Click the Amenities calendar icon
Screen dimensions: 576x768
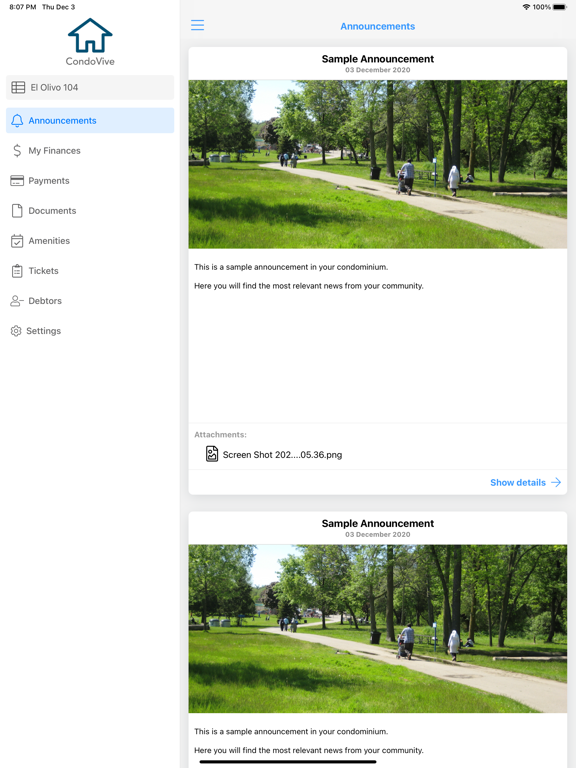[x=17, y=240]
